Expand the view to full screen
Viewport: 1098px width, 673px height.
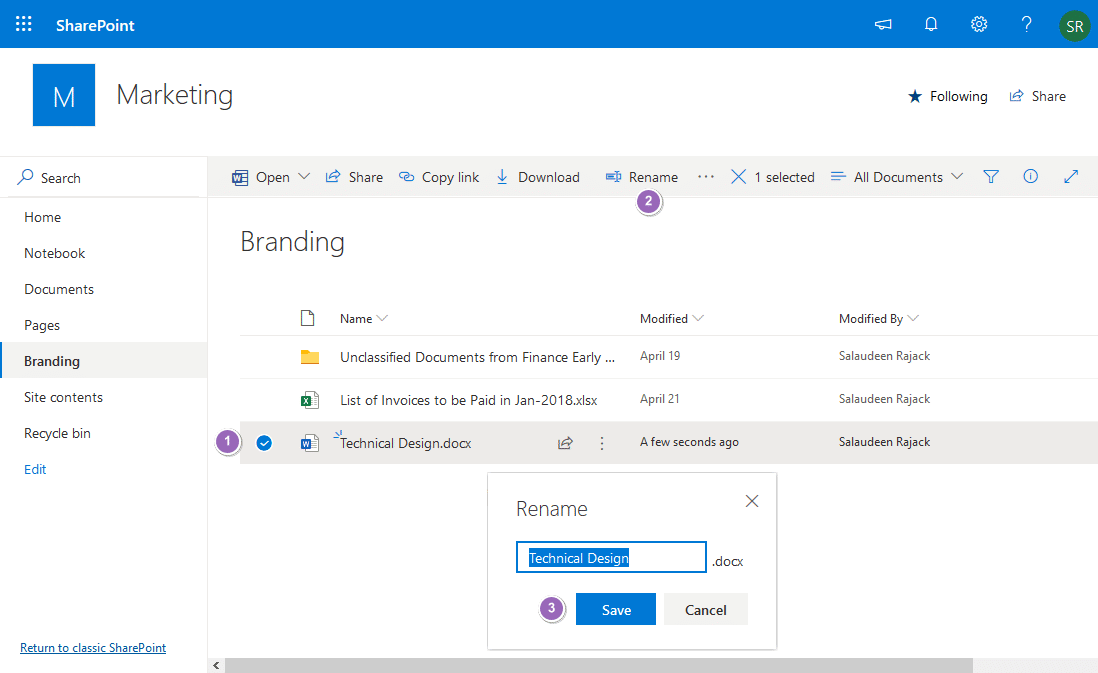click(x=1070, y=176)
